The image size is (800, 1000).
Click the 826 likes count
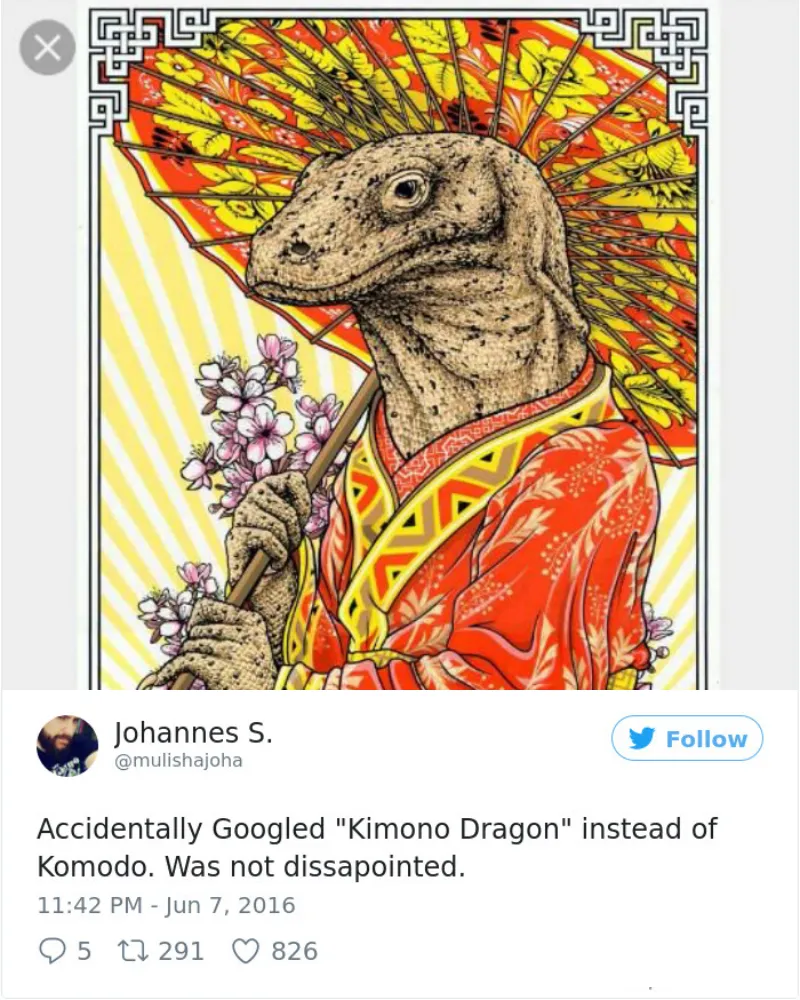tap(294, 951)
